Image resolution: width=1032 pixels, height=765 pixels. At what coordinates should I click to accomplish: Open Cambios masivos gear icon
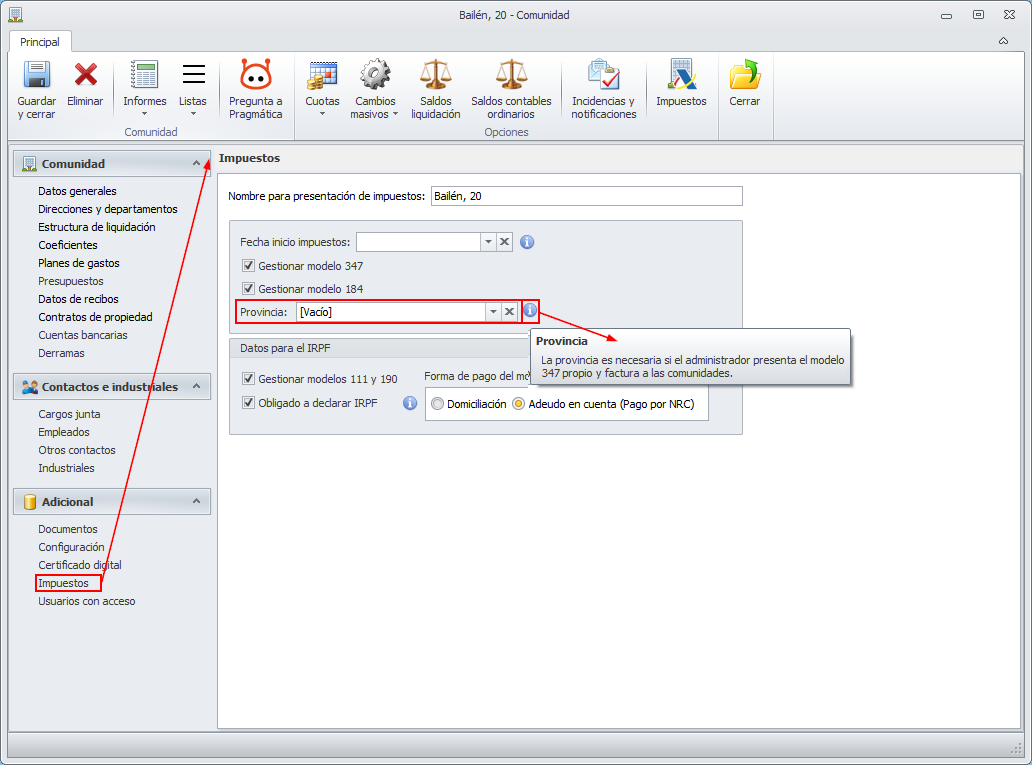(x=375, y=74)
